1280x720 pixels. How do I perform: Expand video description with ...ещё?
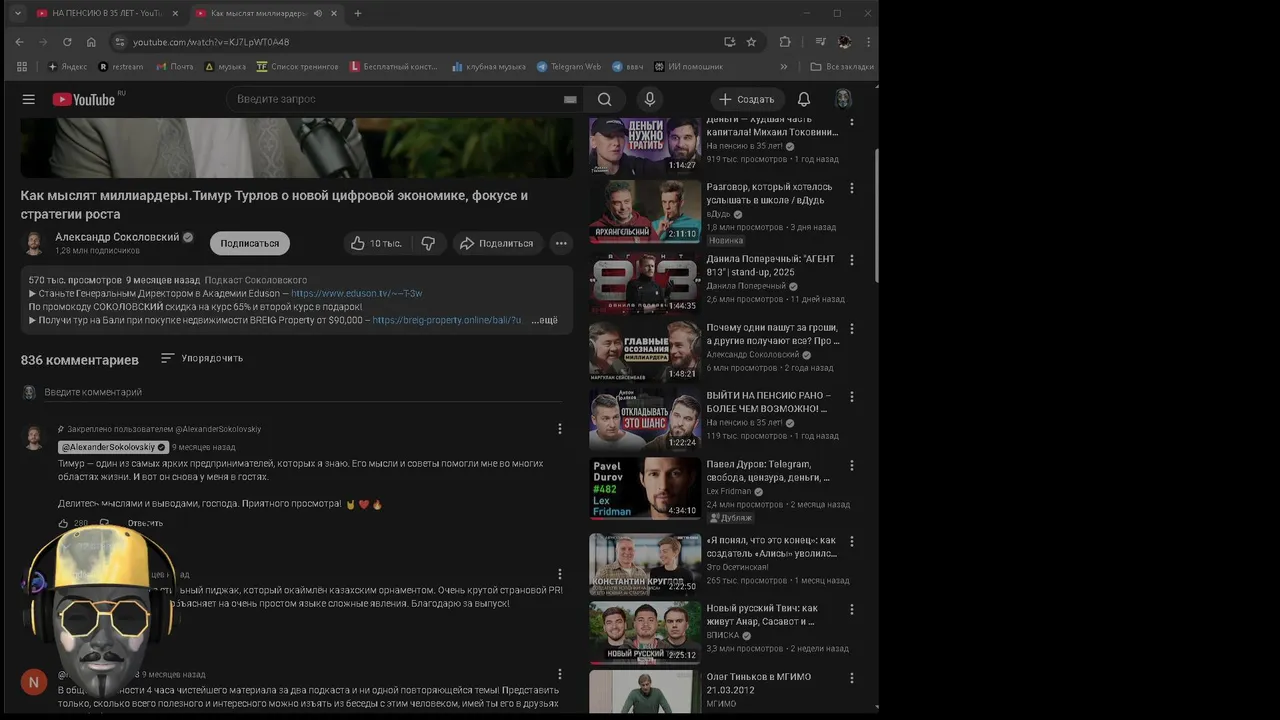click(544, 320)
